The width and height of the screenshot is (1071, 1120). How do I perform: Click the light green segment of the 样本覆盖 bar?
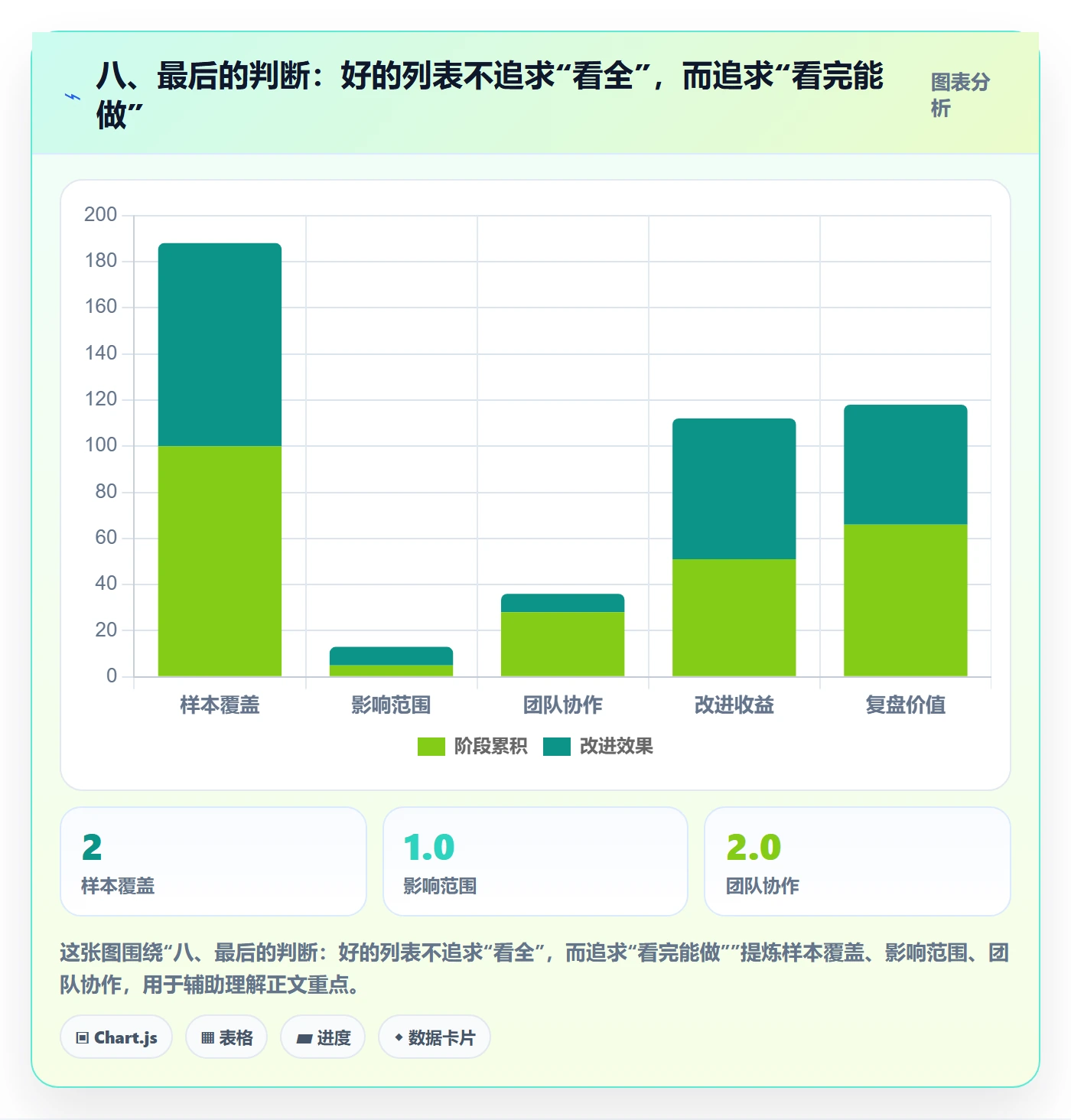220,561
